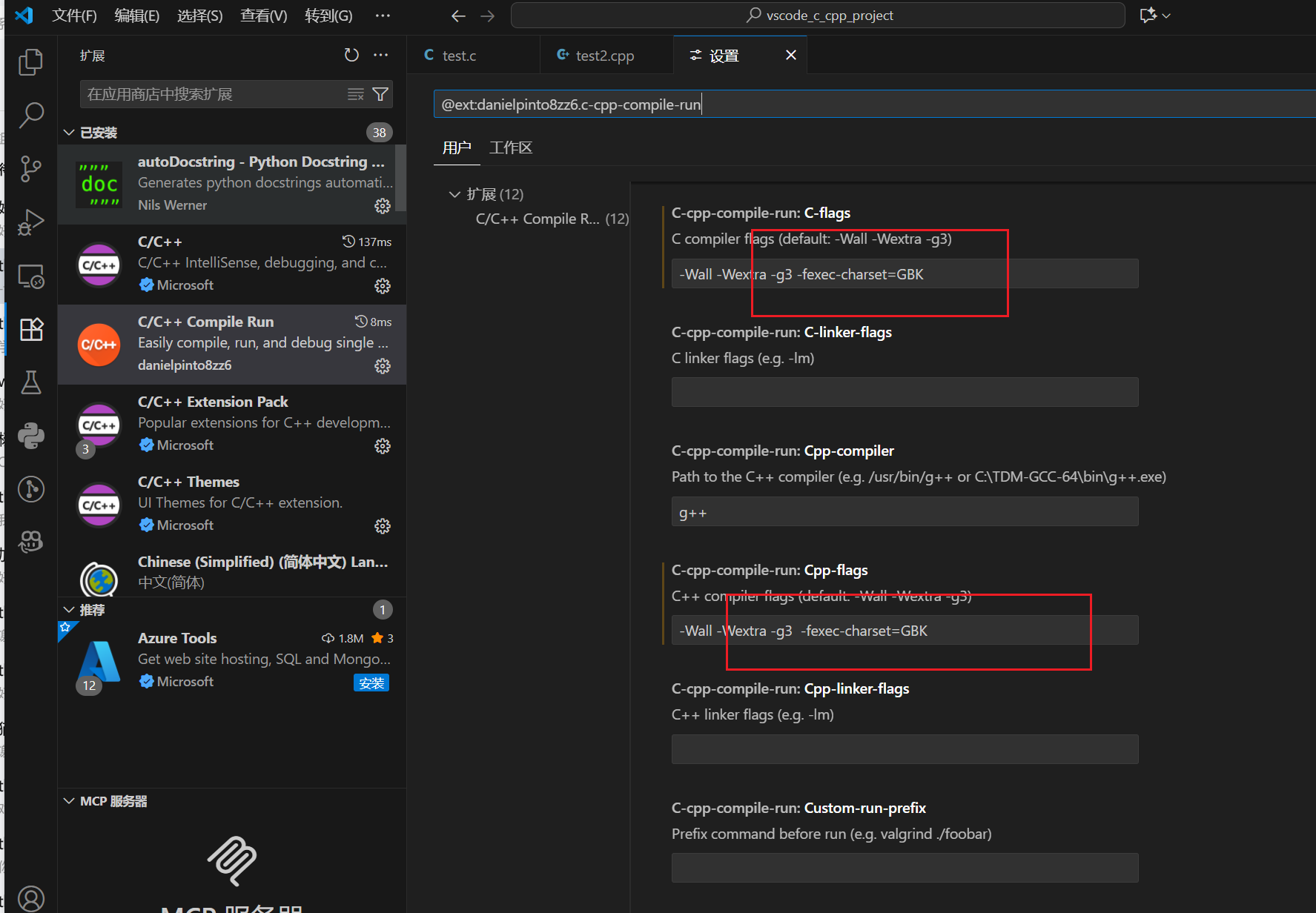Viewport: 1316px width, 913px height.
Task: Open the C/C++ Themes extension entry
Action: [x=232, y=505]
